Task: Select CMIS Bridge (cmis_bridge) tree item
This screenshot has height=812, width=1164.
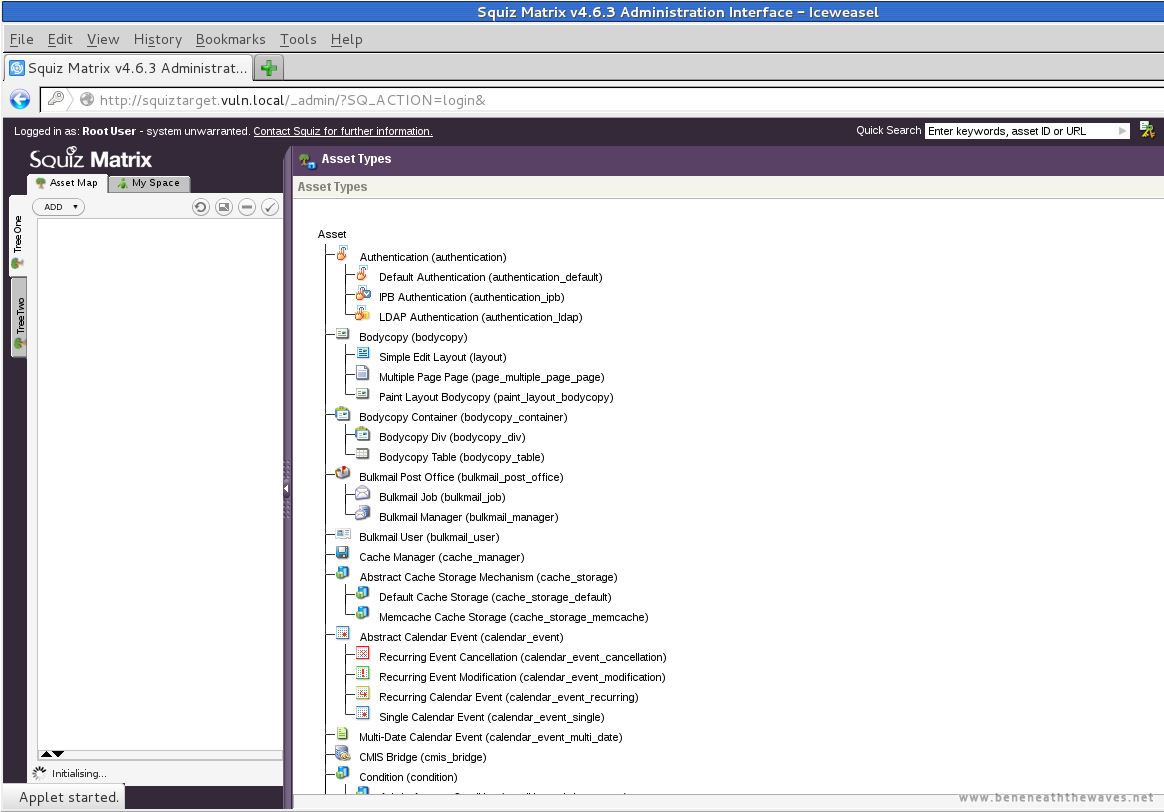Action: pos(422,757)
